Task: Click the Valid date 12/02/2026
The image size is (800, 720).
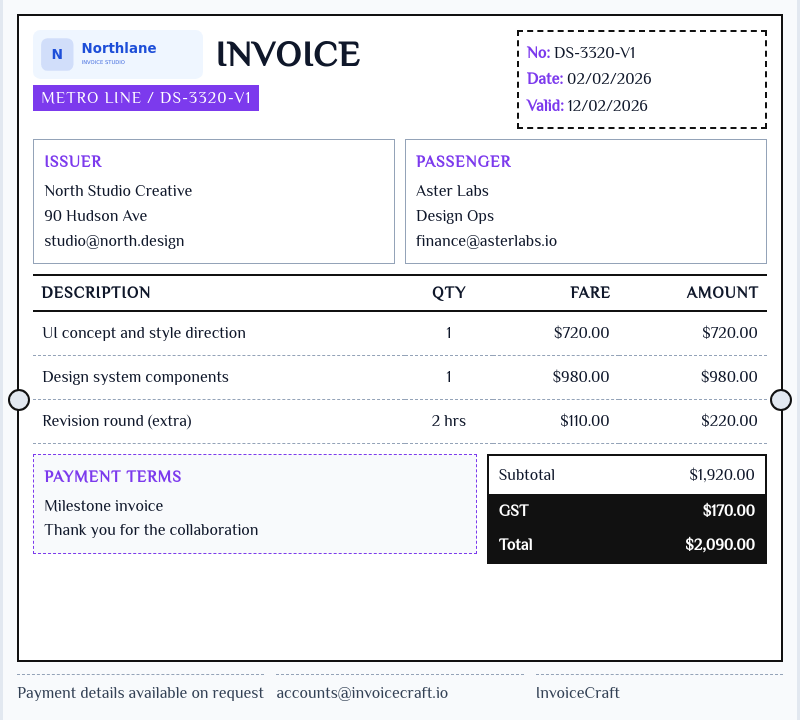Action: pos(607,106)
